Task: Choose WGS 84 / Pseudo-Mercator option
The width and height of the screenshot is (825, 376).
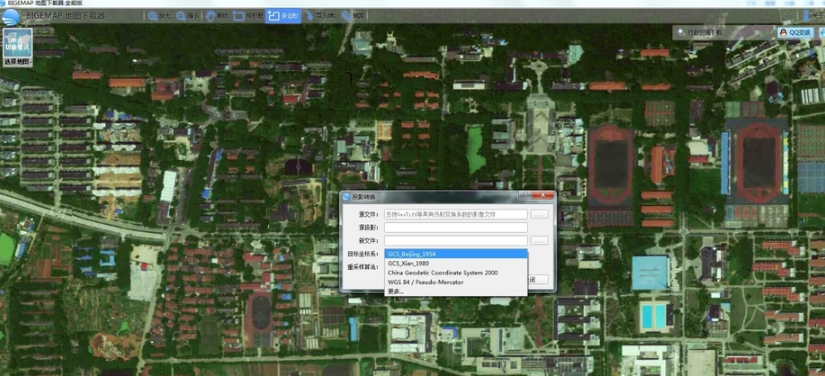Action: (456, 282)
